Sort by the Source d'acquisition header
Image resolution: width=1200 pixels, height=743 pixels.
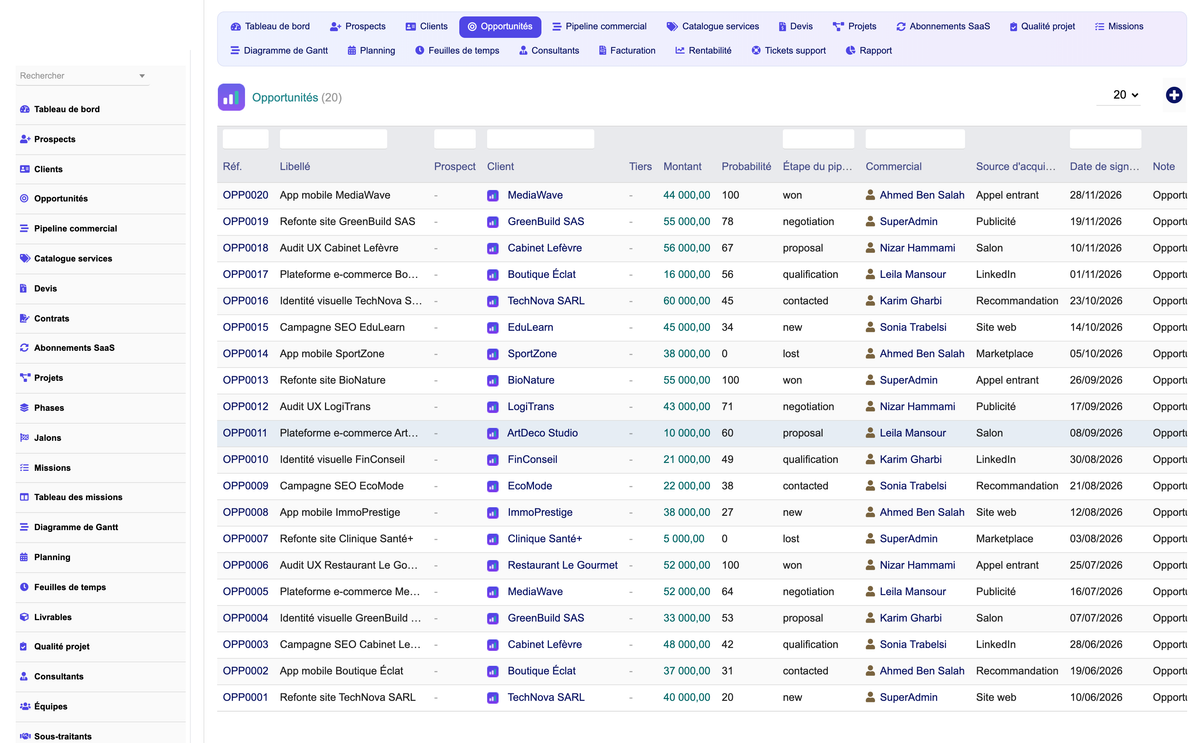(x=1017, y=167)
